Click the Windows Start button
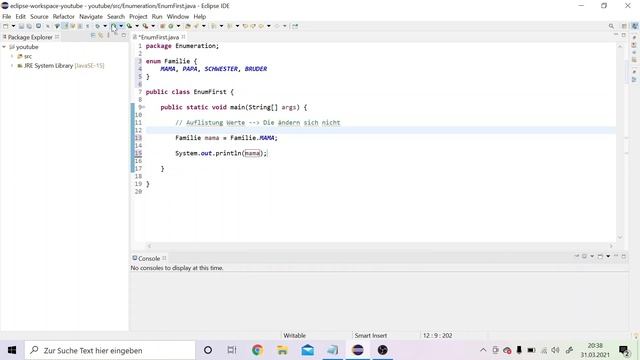This screenshot has width=640, height=360. click(x=12, y=350)
